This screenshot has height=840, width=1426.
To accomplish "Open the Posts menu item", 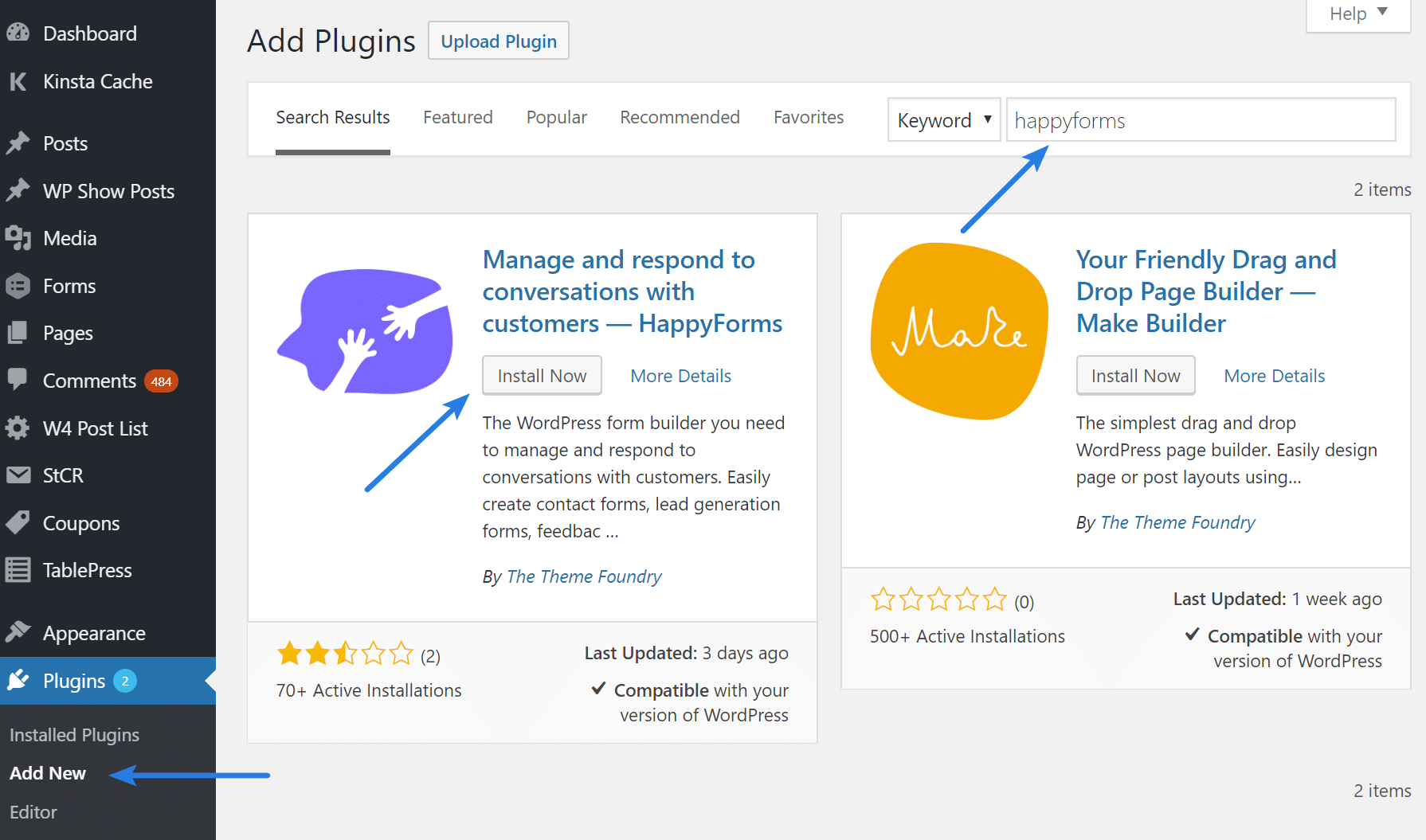I will [x=108, y=143].
